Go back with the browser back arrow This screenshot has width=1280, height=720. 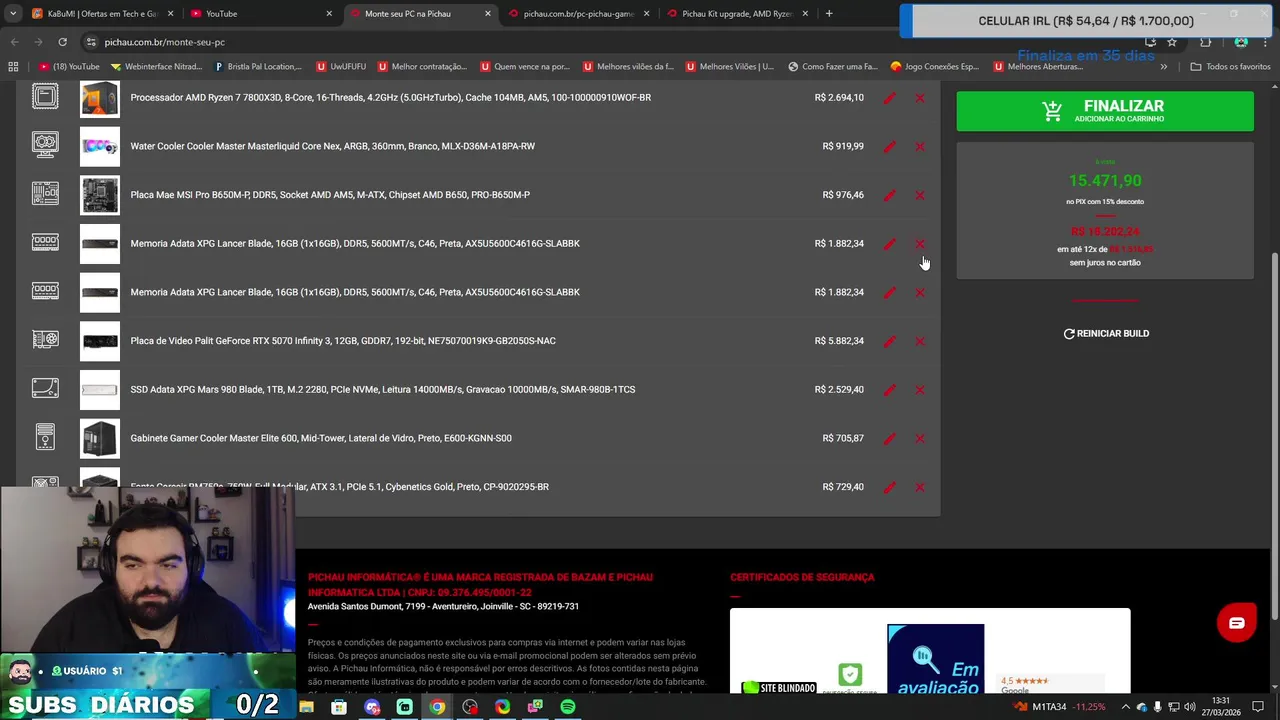tap(14, 42)
